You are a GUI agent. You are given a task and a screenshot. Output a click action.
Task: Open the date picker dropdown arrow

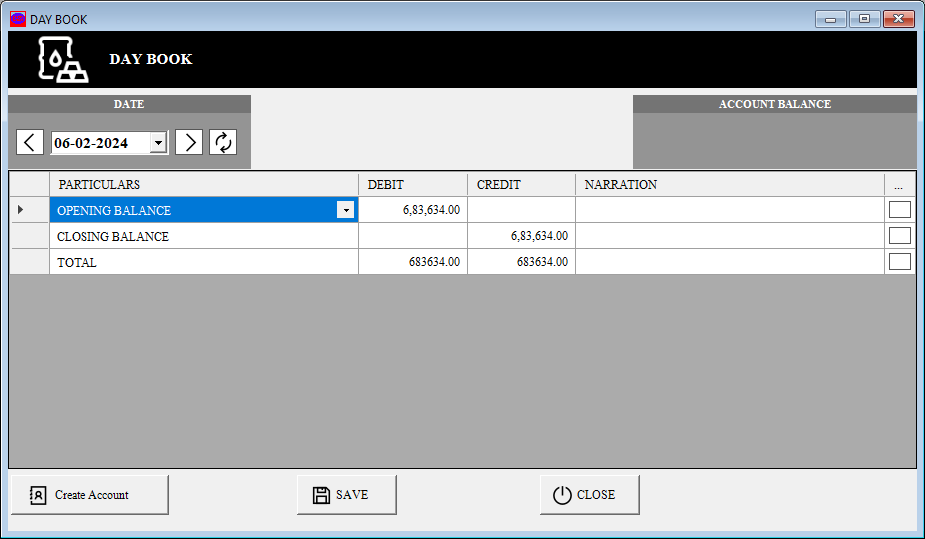pyautogui.click(x=158, y=143)
